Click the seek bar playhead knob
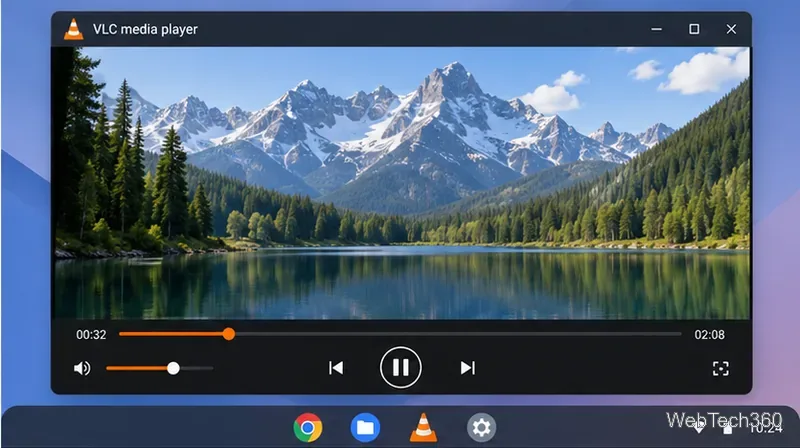Screen dimensions: 800x448 tap(229, 334)
